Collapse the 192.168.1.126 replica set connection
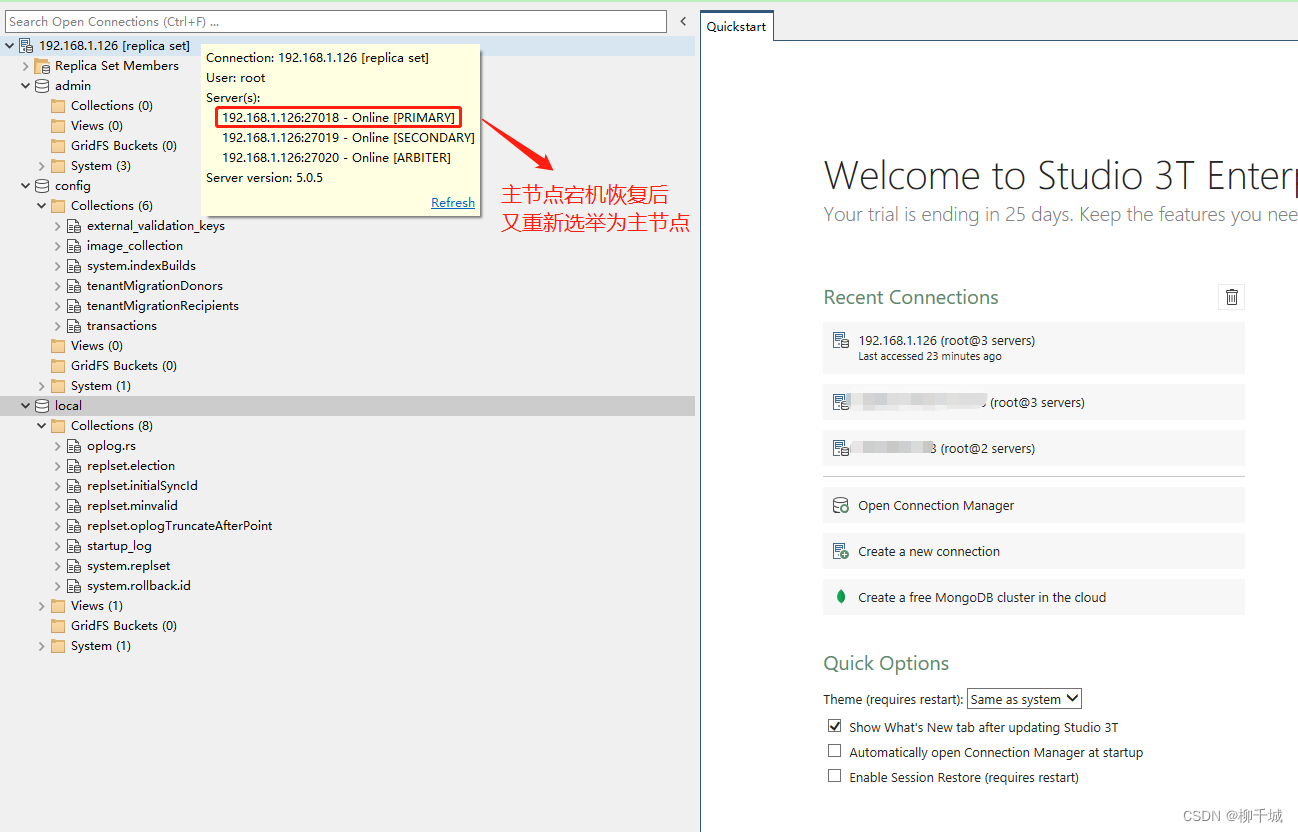1298x832 pixels. pyautogui.click(x=10, y=46)
